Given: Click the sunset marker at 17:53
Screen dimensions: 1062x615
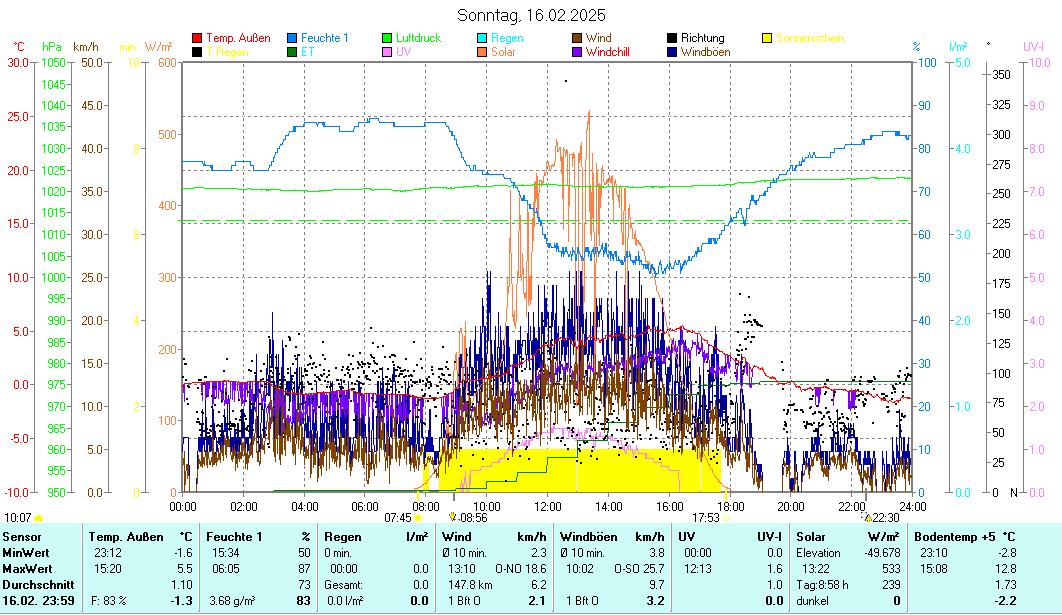Looking at the screenshot, I should pos(726,518).
